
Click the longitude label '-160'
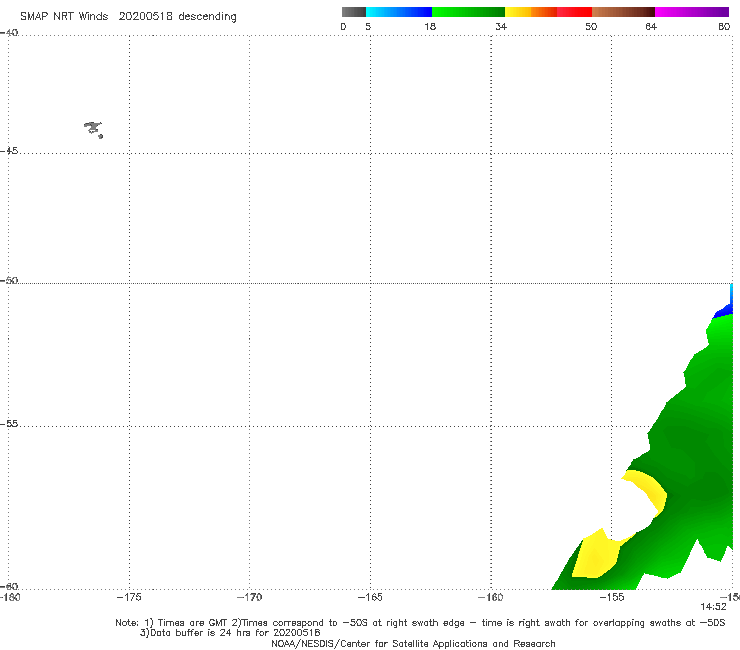coord(490,597)
